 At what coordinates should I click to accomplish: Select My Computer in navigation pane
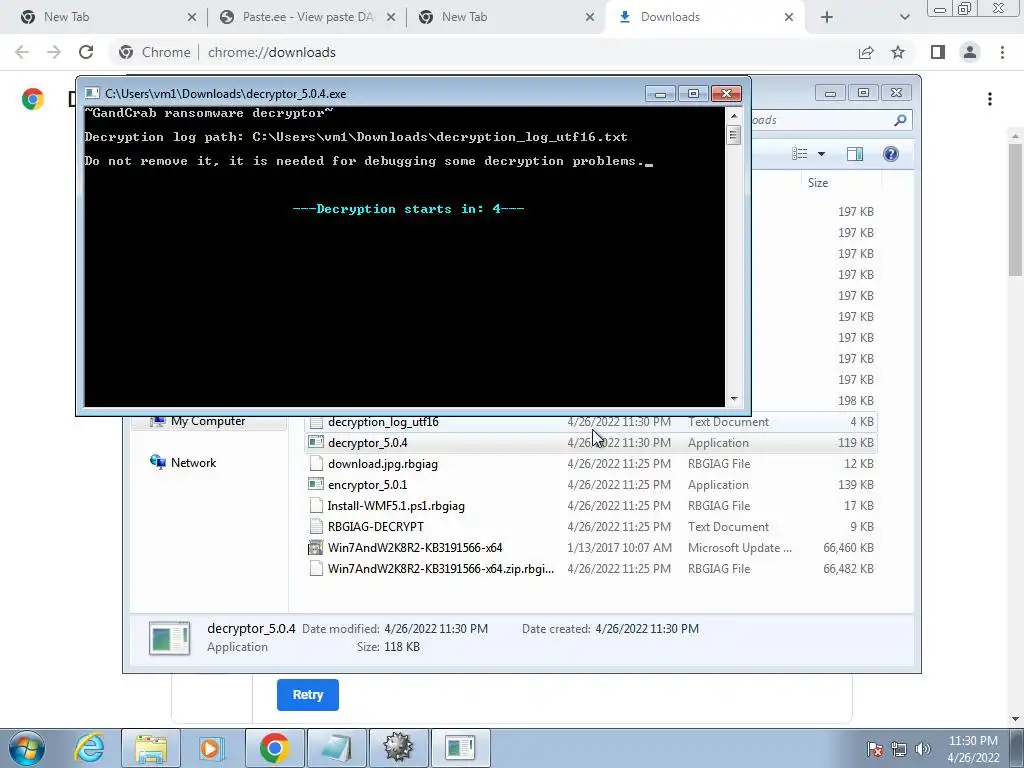[x=208, y=421]
